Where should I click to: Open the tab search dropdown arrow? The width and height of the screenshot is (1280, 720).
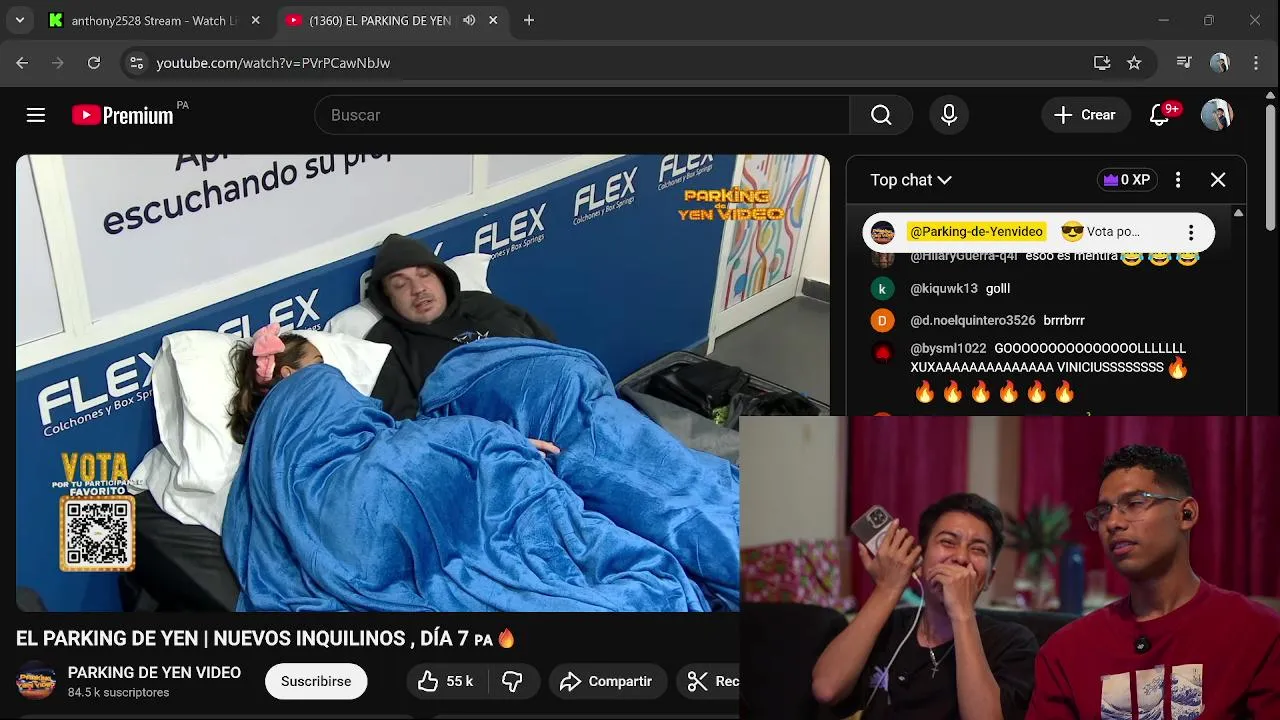[x=19, y=20]
